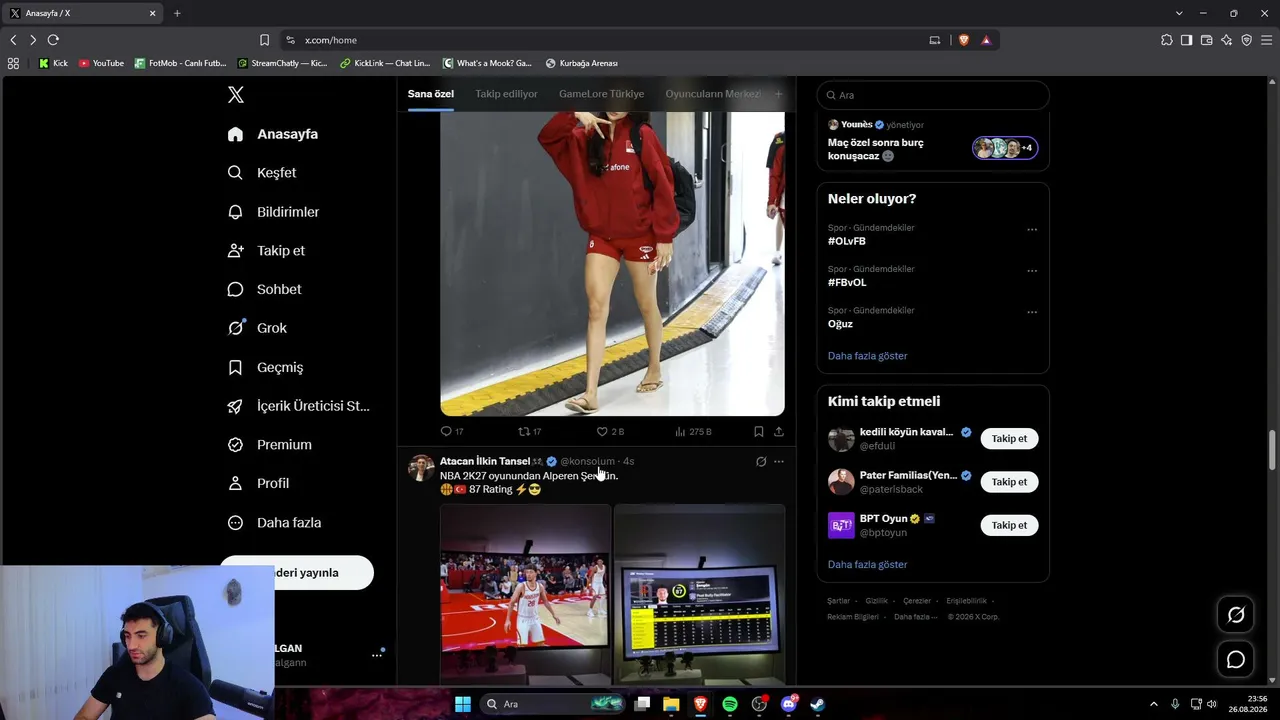Image resolution: width=1280 pixels, height=720 pixels.
Task: View analytics showing 275 B views
Action: click(693, 432)
